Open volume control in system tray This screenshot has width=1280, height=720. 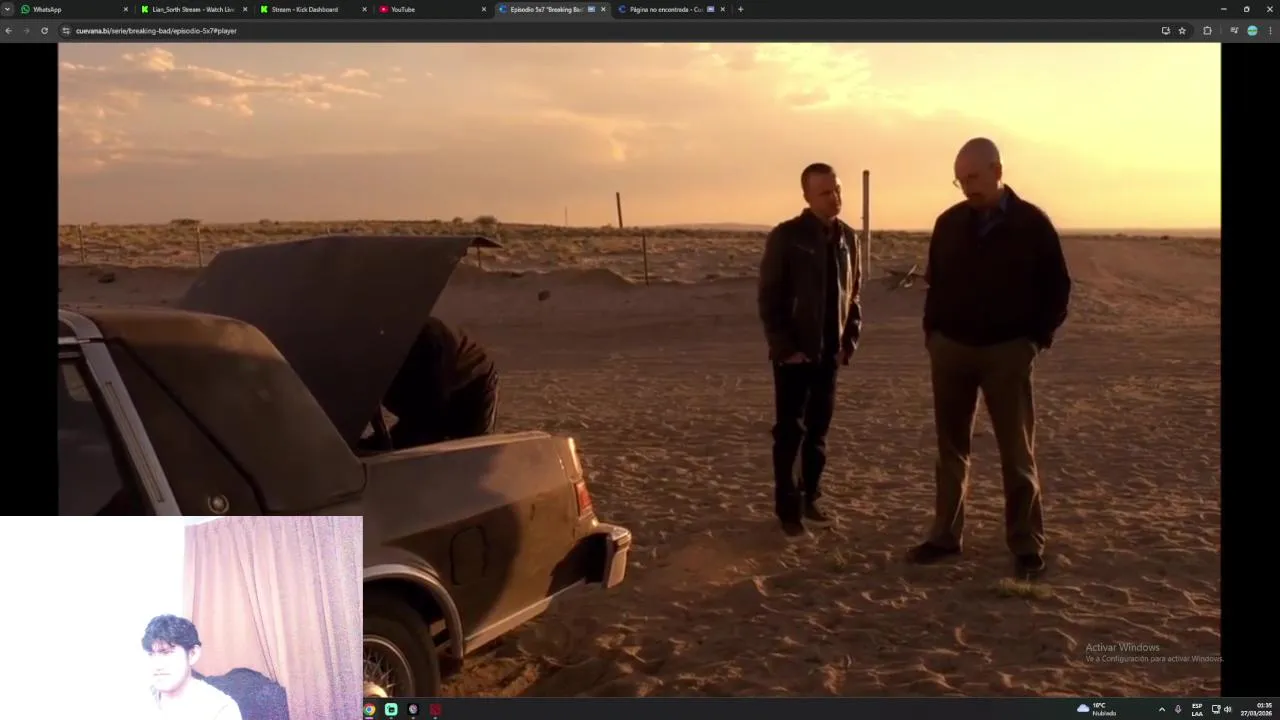[x=1227, y=709]
